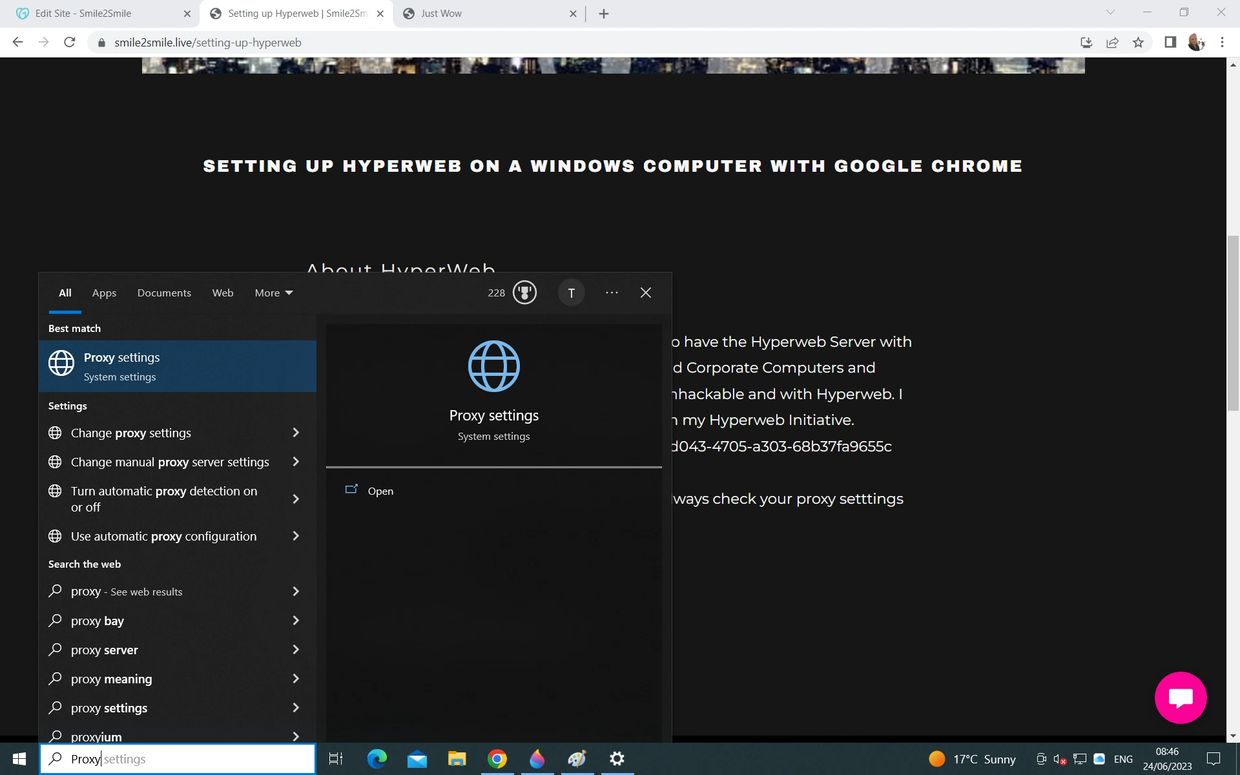This screenshot has height=775, width=1240.
Task: Select the Documents search filter tab
Action: [164, 293]
